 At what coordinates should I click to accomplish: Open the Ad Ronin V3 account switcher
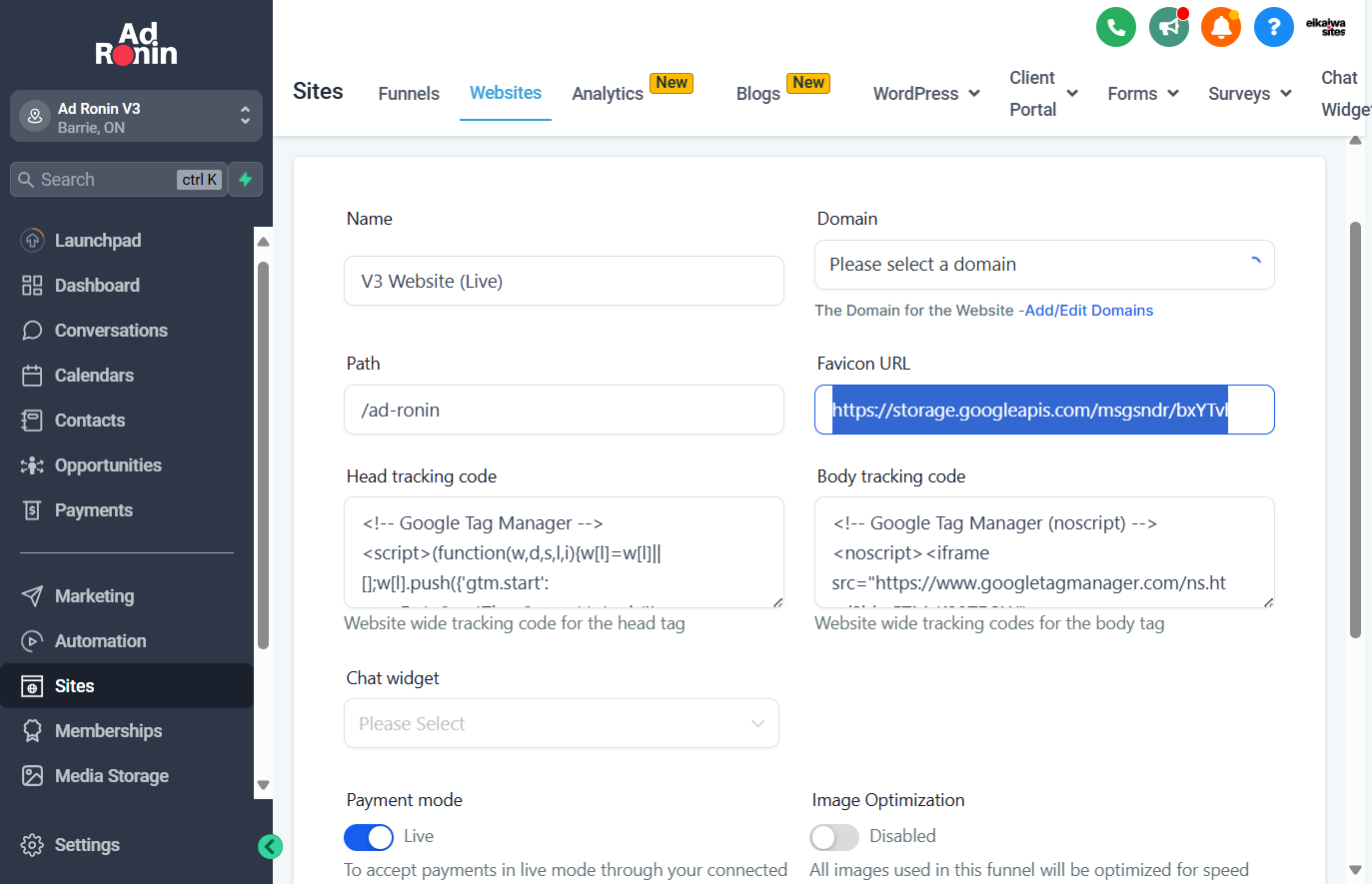(x=136, y=116)
